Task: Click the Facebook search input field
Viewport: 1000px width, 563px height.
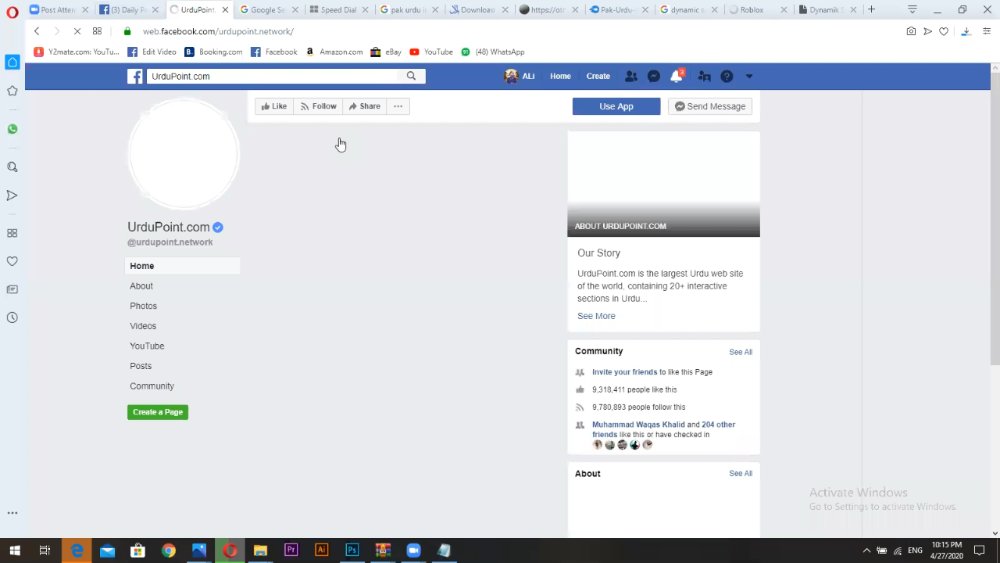Action: pos(274,76)
